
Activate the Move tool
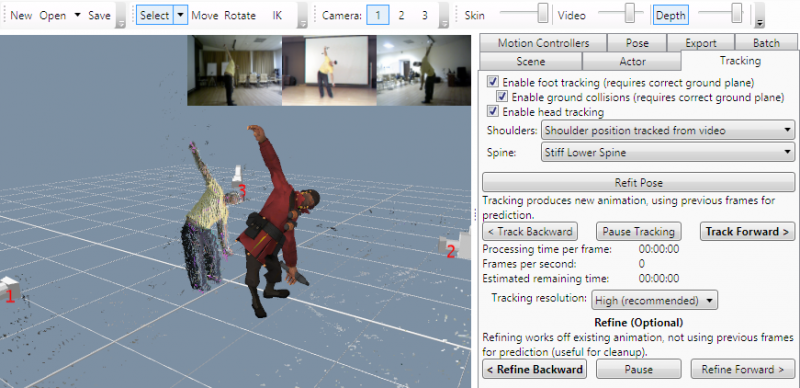[x=205, y=15]
